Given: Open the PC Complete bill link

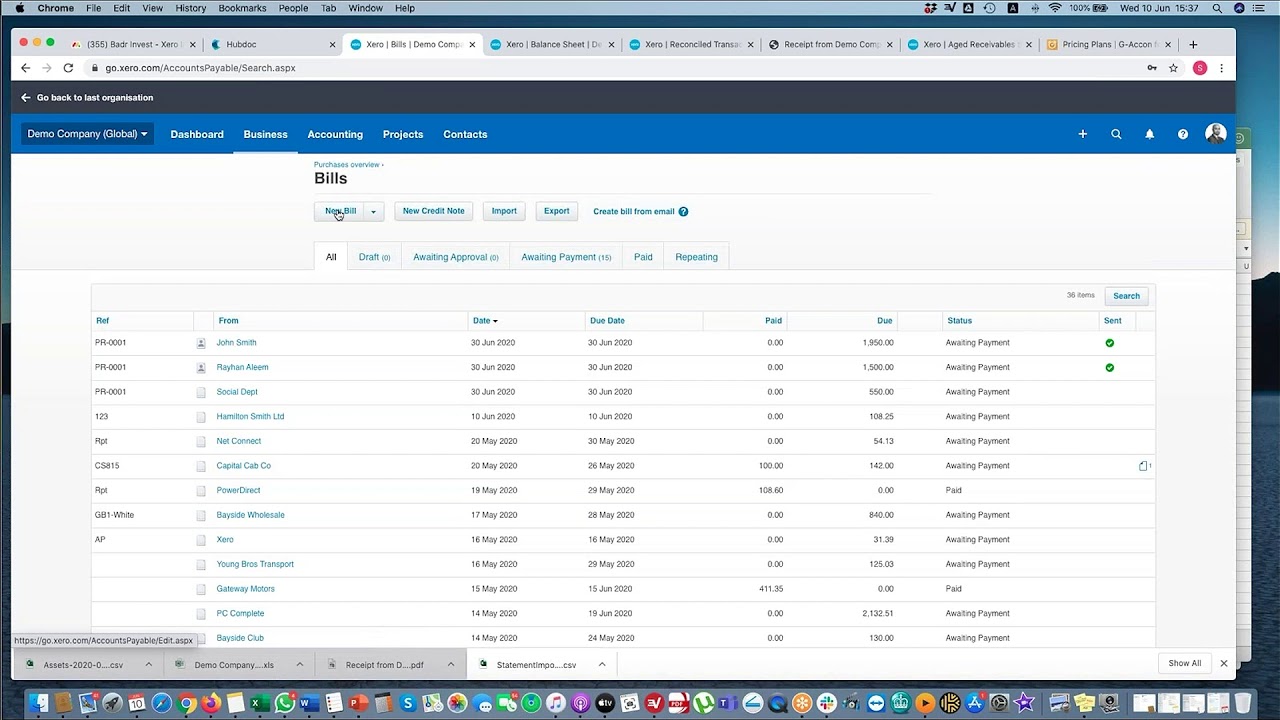Looking at the screenshot, I should click(240, 614).
